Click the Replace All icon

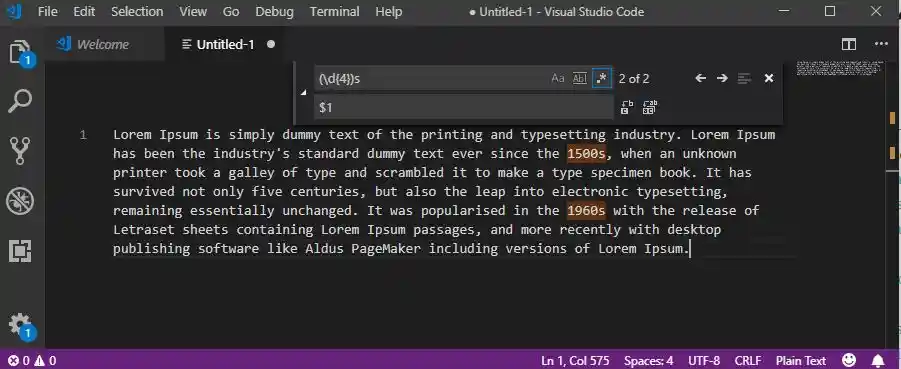coord(650,107)
